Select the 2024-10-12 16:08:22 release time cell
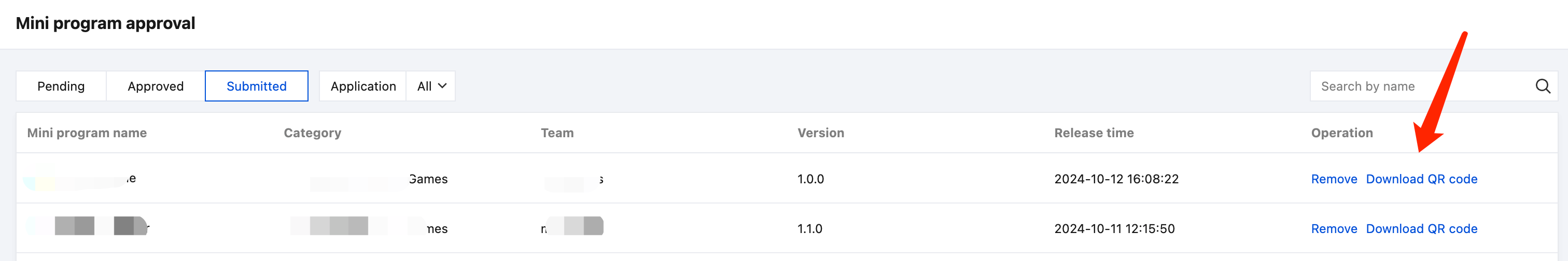The image size is (1568, 261). (x=1116, y=179)
